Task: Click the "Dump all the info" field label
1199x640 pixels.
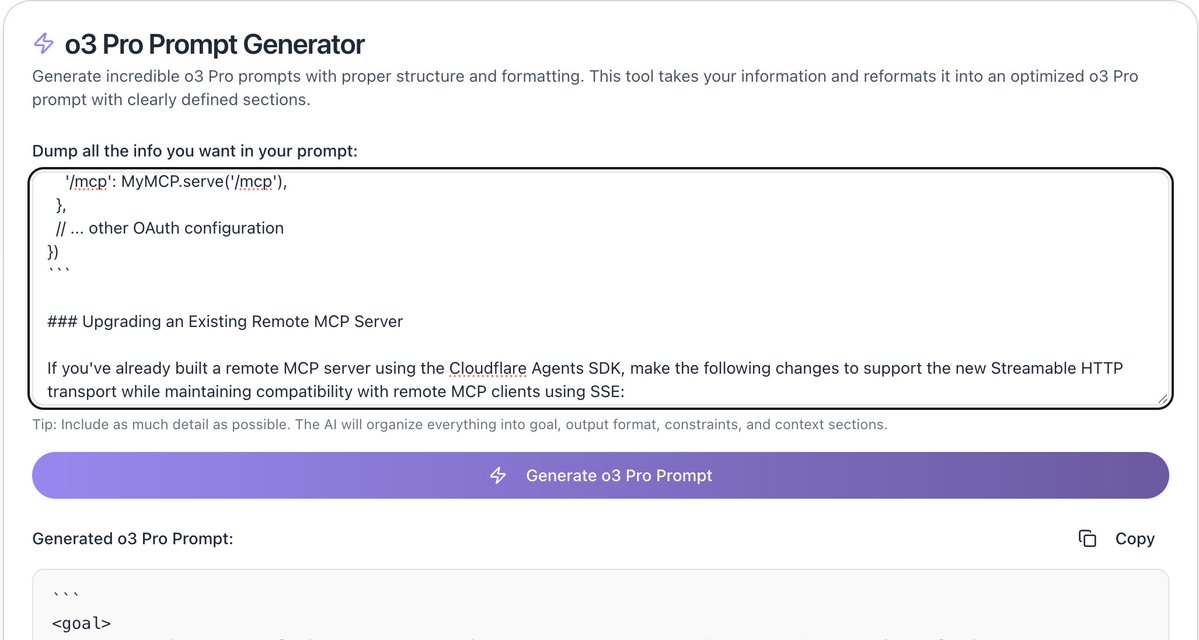Action: [x=194, y=151]
